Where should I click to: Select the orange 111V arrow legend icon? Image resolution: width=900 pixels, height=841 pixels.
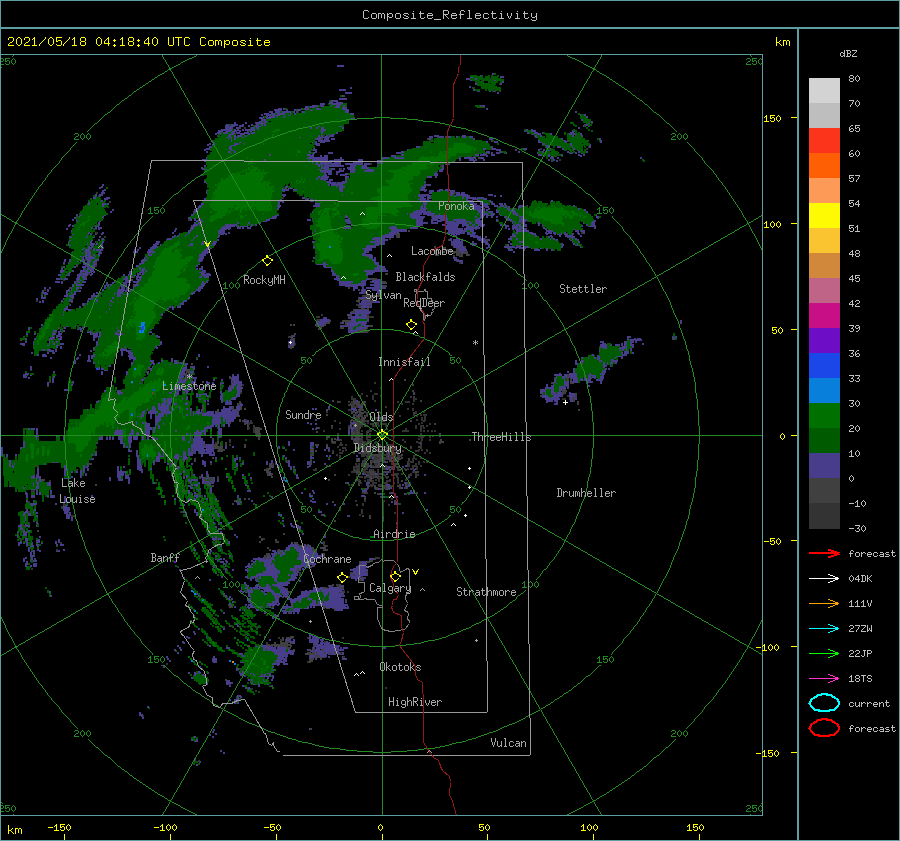[x=824, y=603]
